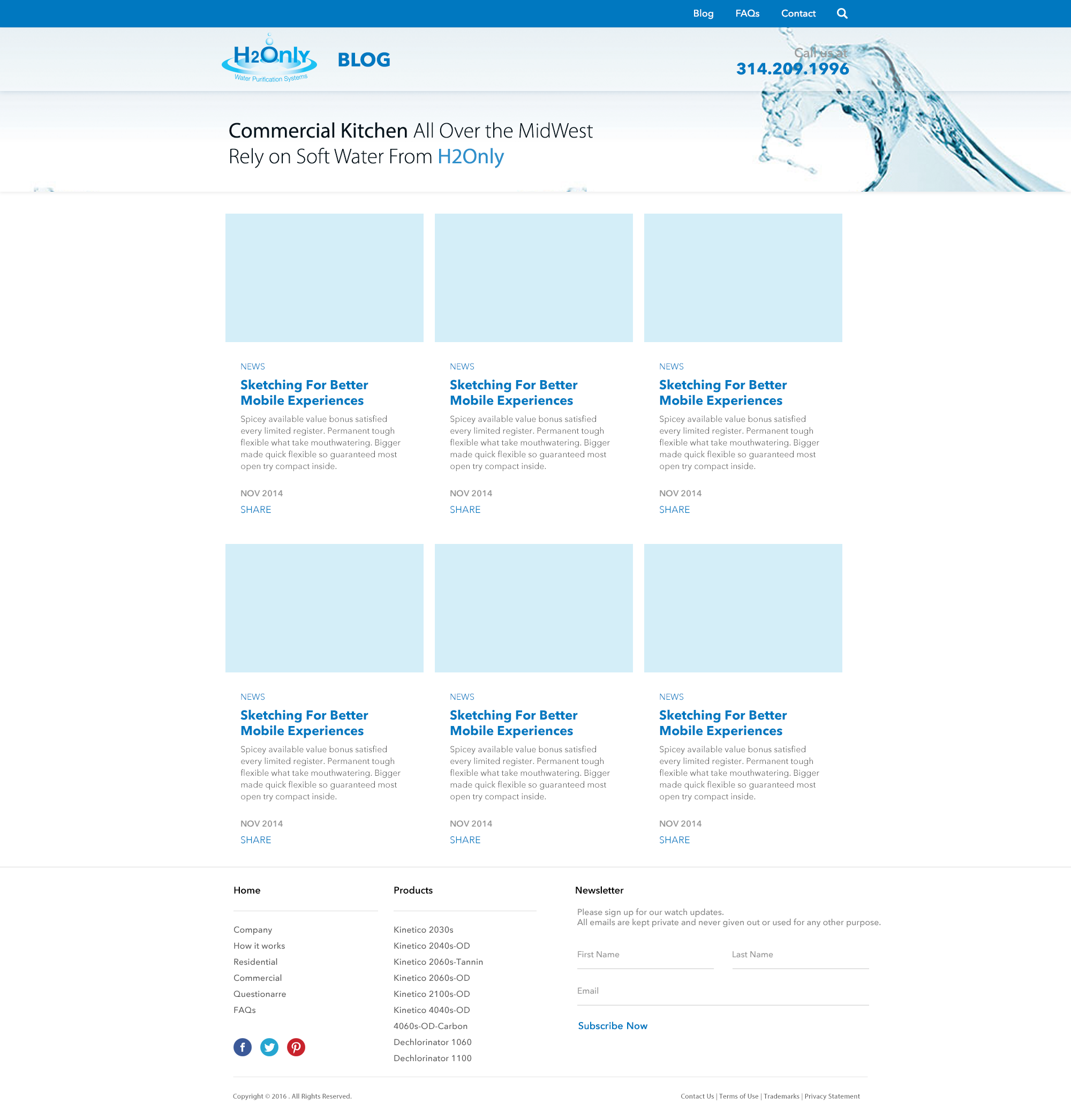Viewport: 1071px width, 1120px height.
Task: Click SHARE on top-right card
Action: (675, 510)
